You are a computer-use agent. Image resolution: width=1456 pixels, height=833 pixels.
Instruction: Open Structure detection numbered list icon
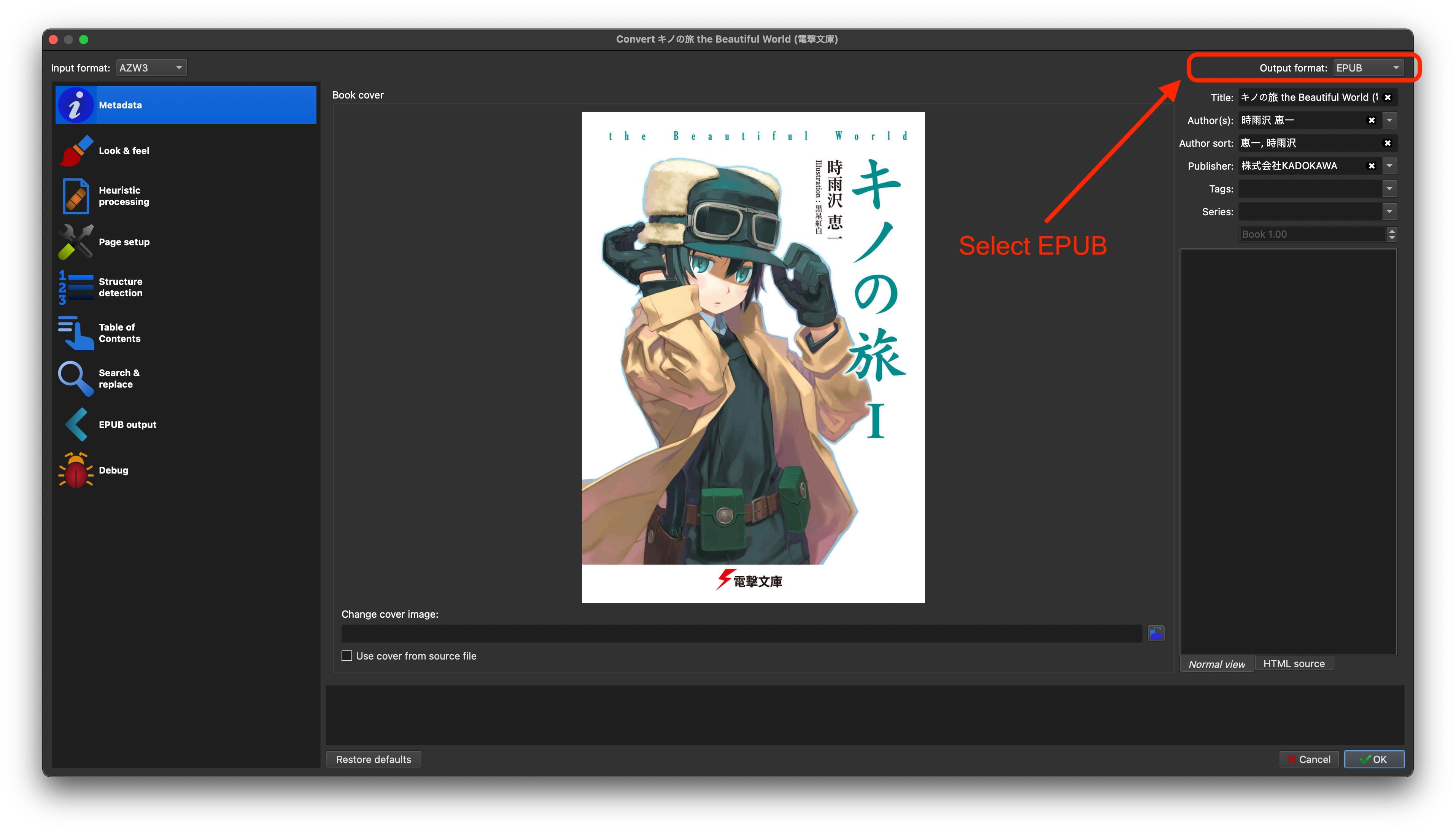[76, 287]
